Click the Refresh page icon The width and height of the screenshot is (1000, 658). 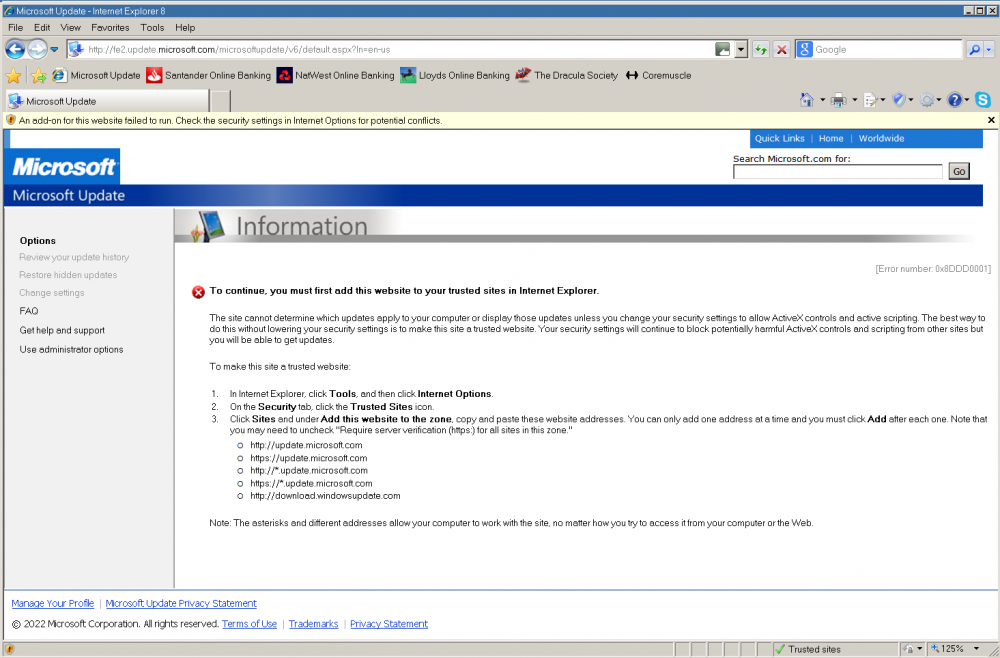[761, 49]
